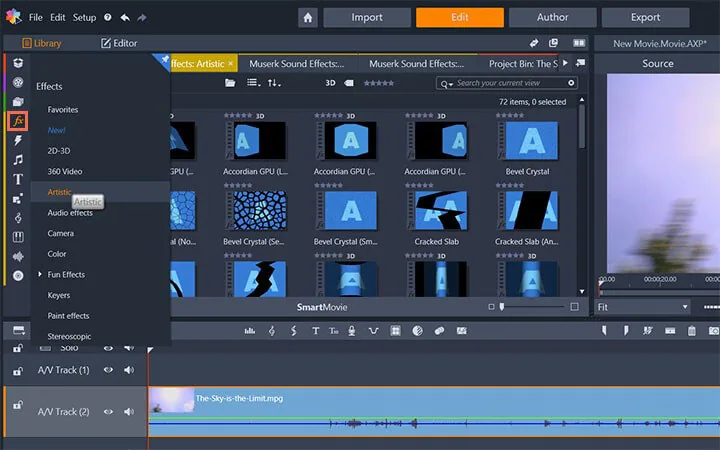
Task: Open the list view options dropdown
Action: [x=253, y=83]
